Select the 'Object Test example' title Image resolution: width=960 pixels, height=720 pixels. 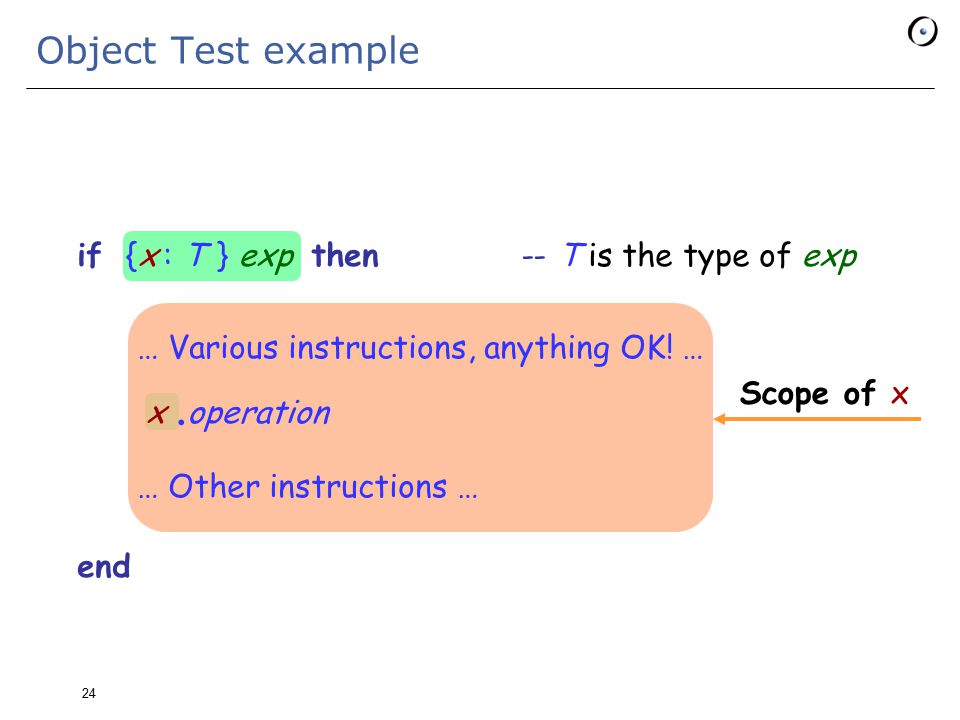(228, 50)
